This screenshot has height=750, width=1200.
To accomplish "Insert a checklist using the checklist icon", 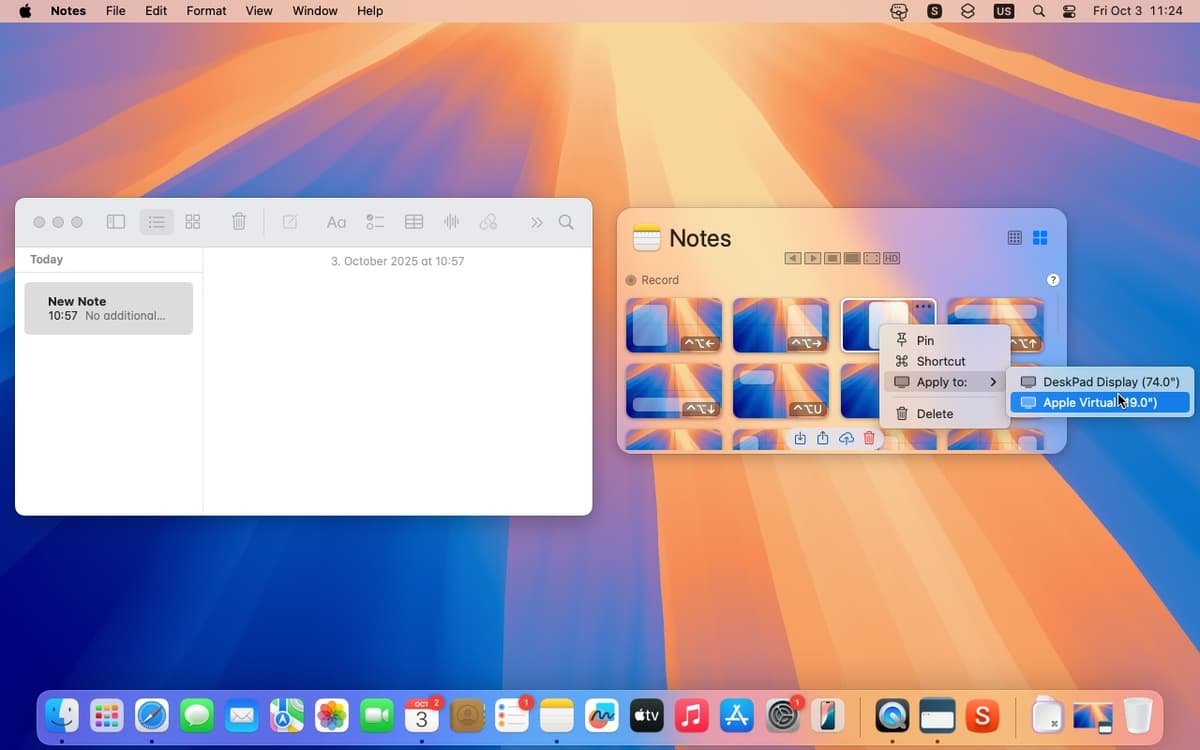I will coord(375,222).
